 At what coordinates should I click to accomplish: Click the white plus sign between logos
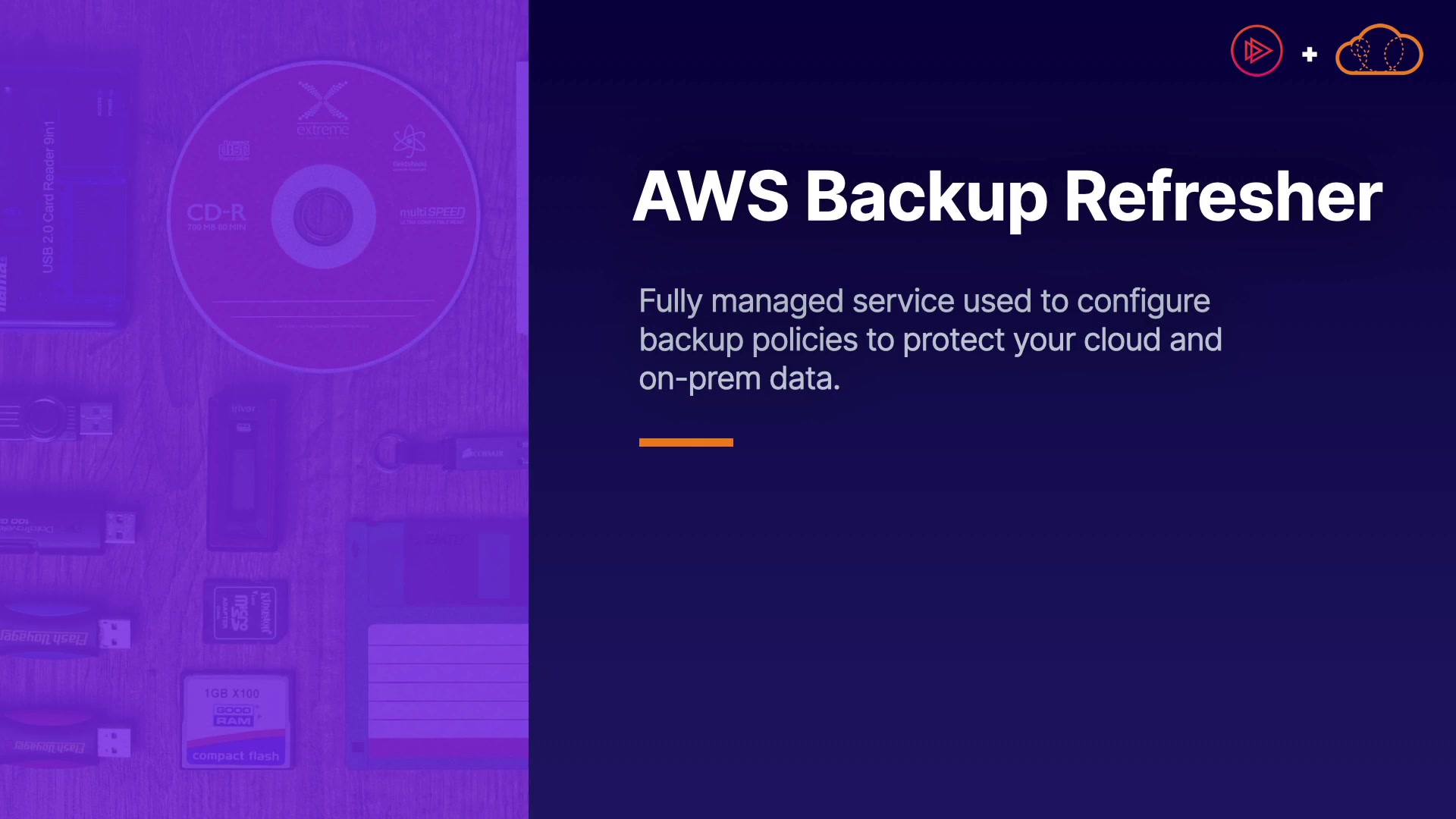tap(1309, 55)
